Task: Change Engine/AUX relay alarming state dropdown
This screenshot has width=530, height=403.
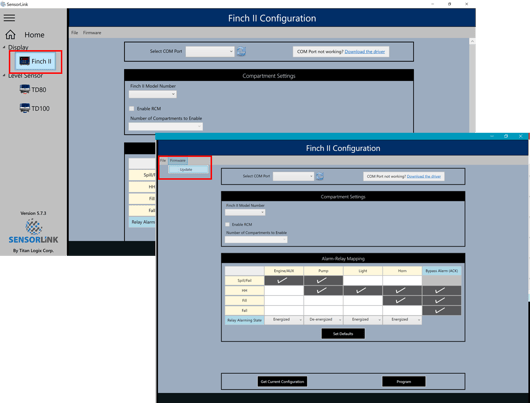Action: [x=284, y=320]
